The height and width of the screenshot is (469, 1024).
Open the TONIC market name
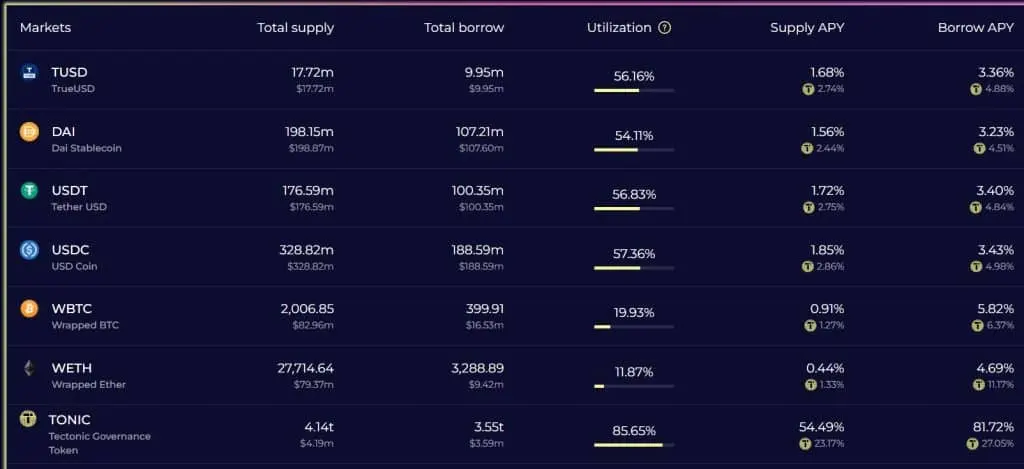point(69,419)
